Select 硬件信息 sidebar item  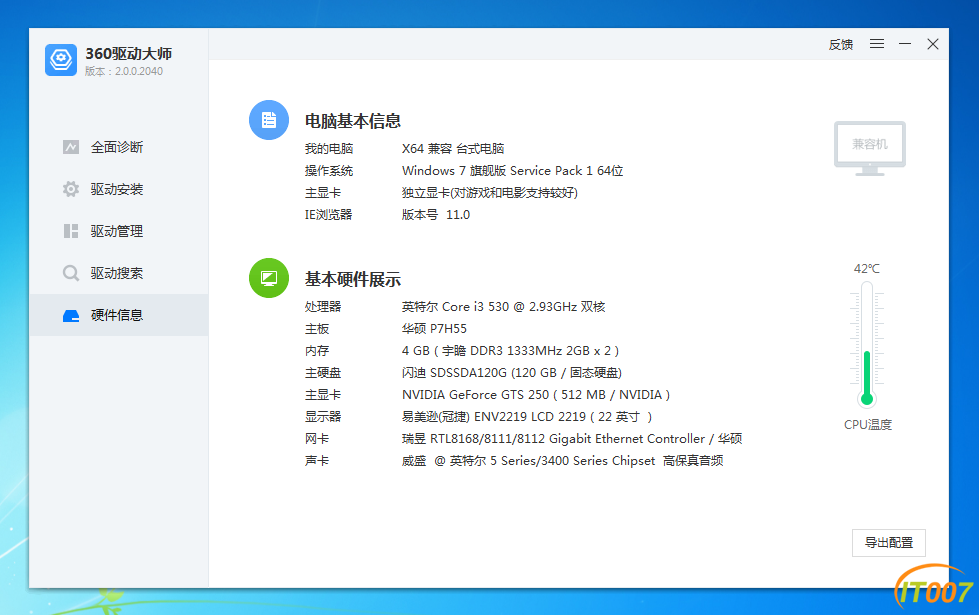pyautogui.click(x=119, y=315)
